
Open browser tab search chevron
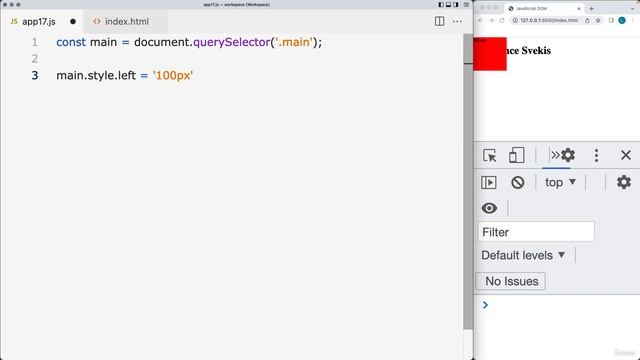pos(633,8)
